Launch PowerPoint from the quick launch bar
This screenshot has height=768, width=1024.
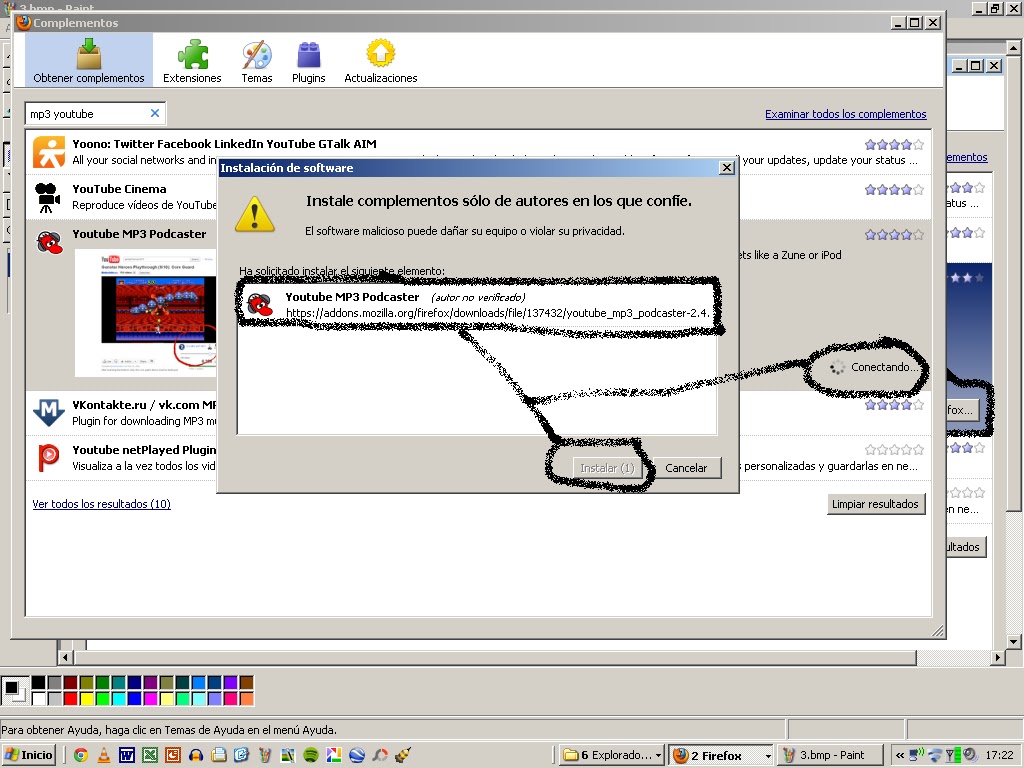(173, 755)
